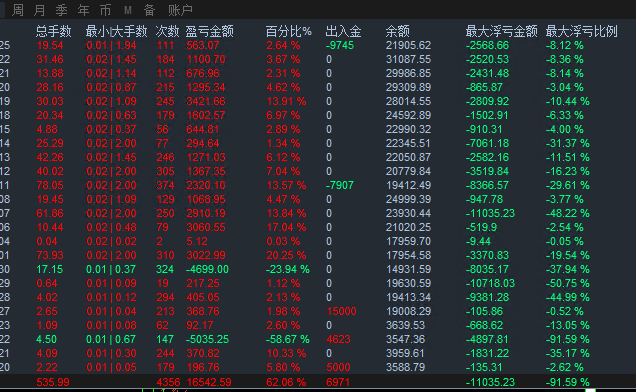Click the lot range cell 0.01 | 0.67
The width and height of the screenshot is (636, 392).
(x=112, y=339)
